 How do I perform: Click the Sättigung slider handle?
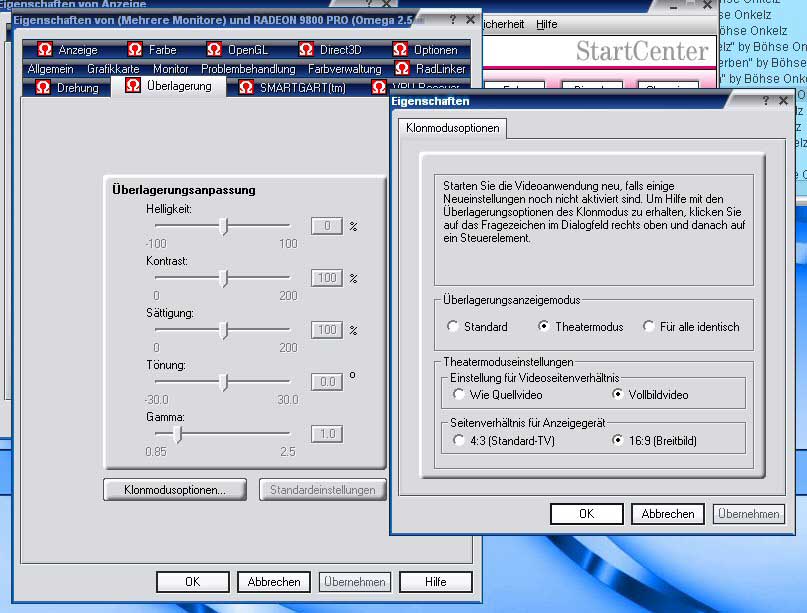coord(223,330)
